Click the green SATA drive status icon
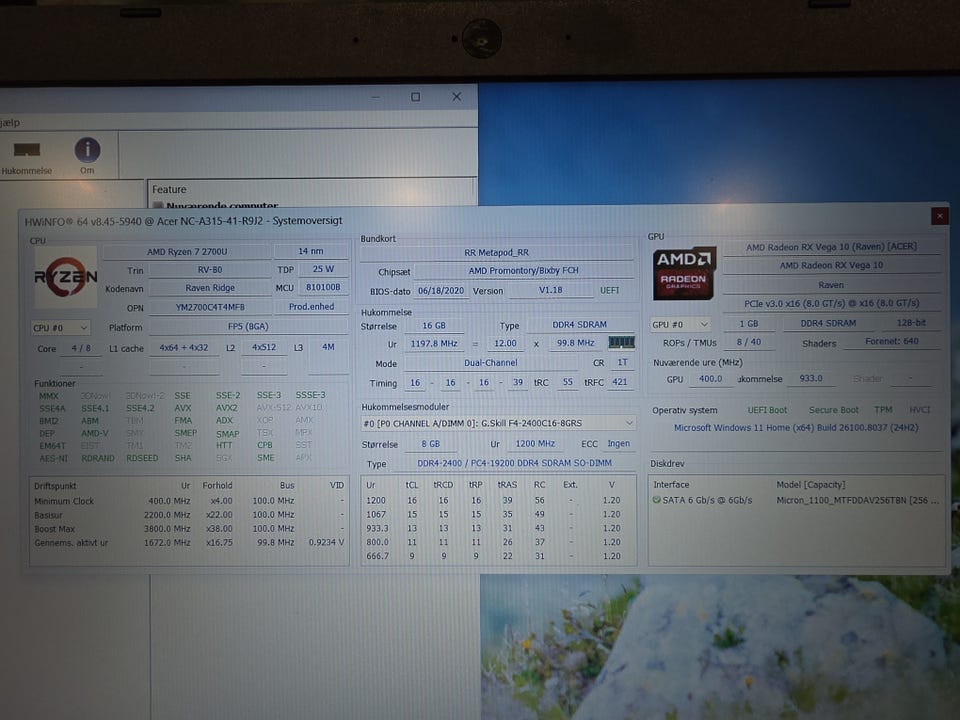960x720 pixels. point(656,500)
